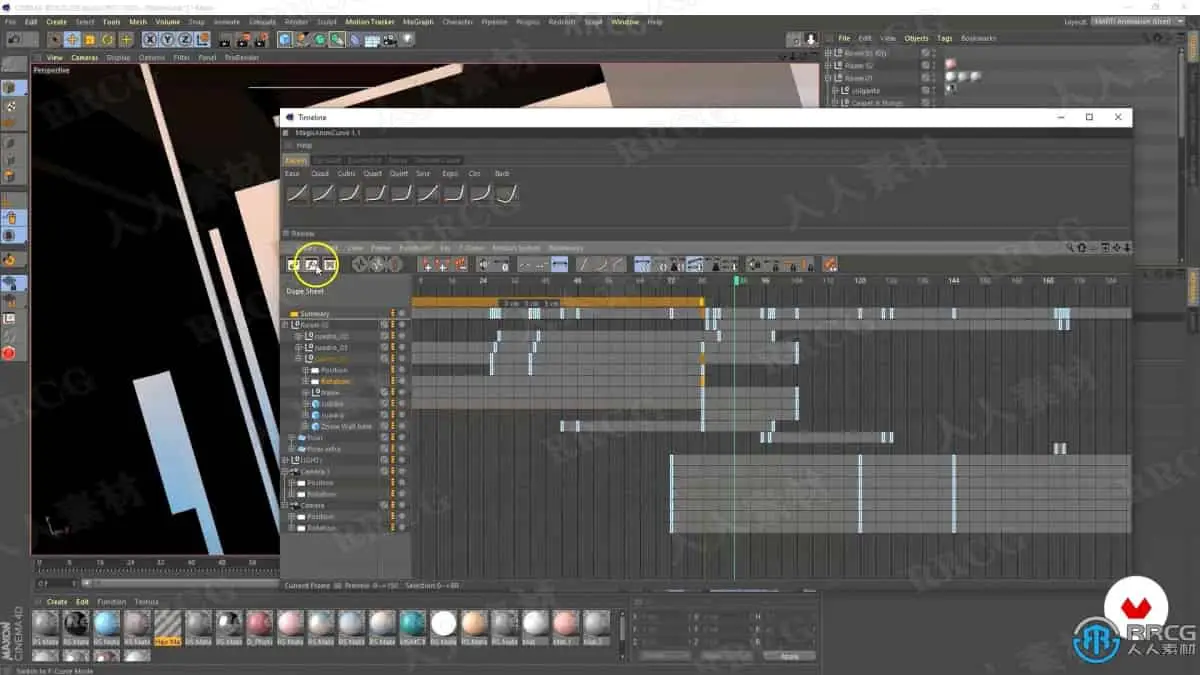Select the Move tool in main toolbar

click(x=72, y=40)
